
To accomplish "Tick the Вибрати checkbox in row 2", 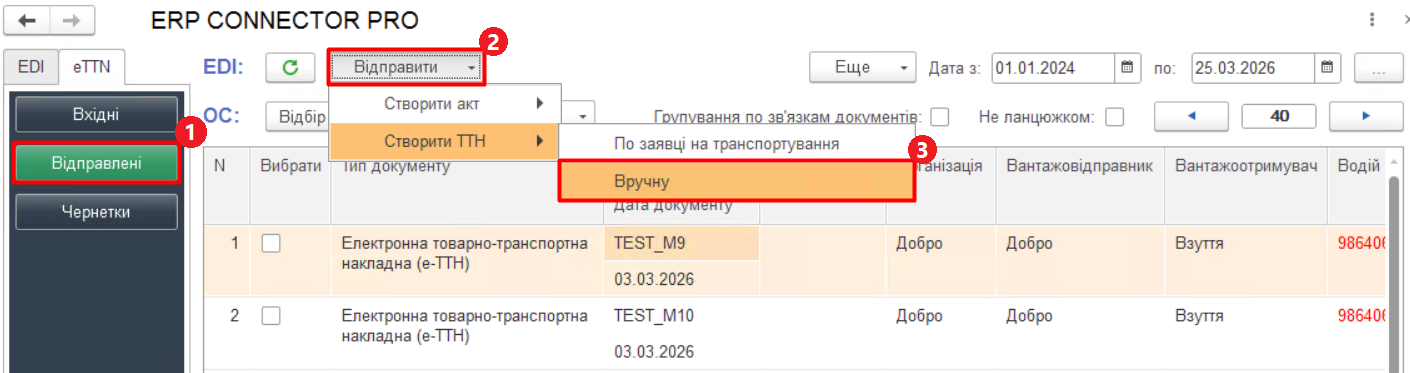I will (270, 315).
